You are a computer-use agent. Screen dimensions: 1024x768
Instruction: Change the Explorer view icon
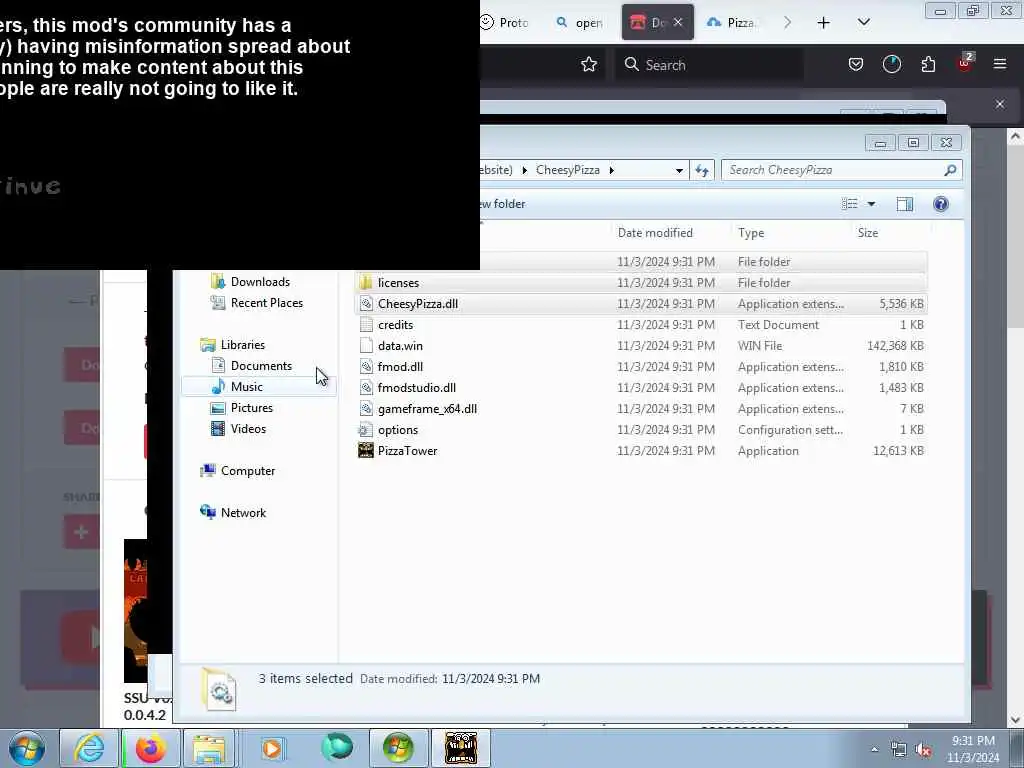coord(850,204)
